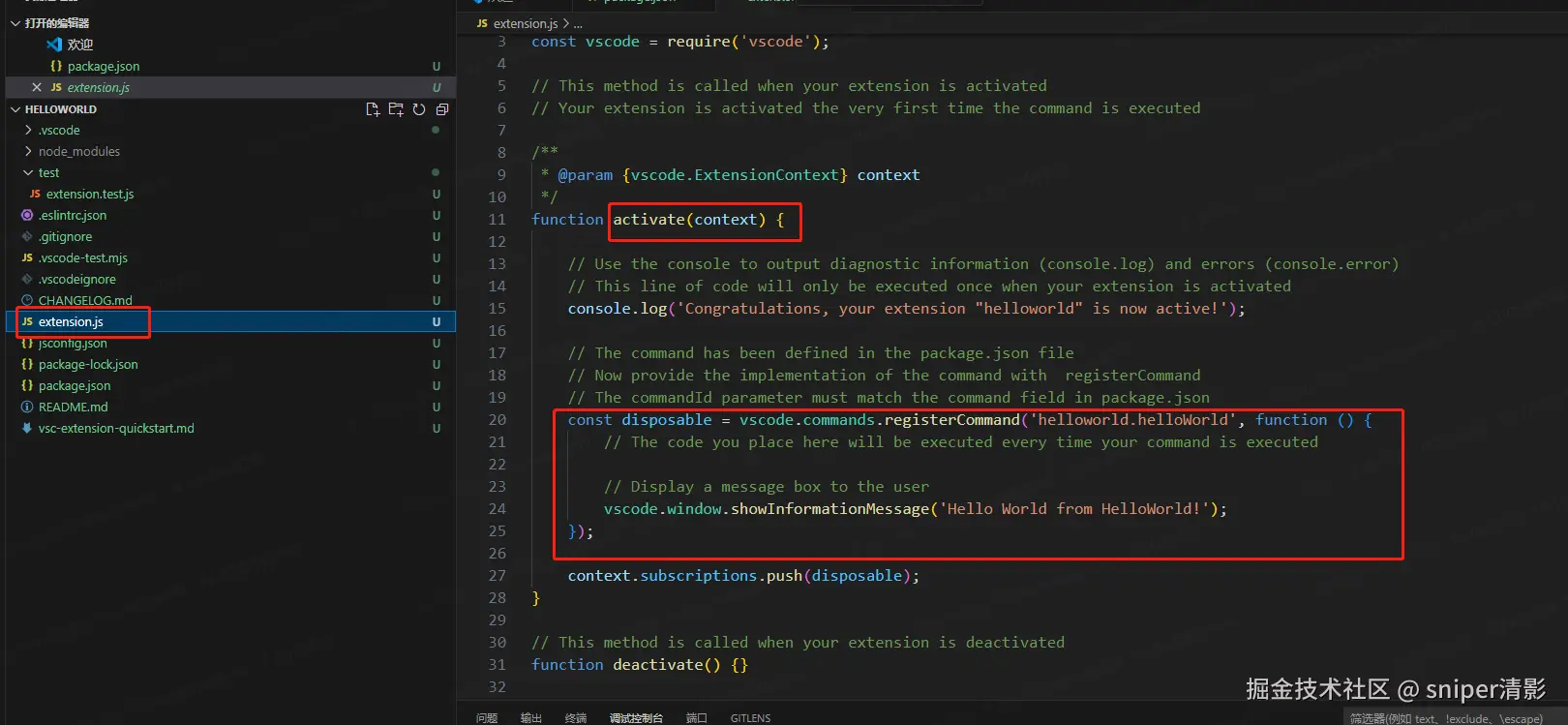Screen dimensions: 1568x725
Task: Click the 'helloworld.helloWorld' string on line 20
Action: click(x=1133, y=420)
